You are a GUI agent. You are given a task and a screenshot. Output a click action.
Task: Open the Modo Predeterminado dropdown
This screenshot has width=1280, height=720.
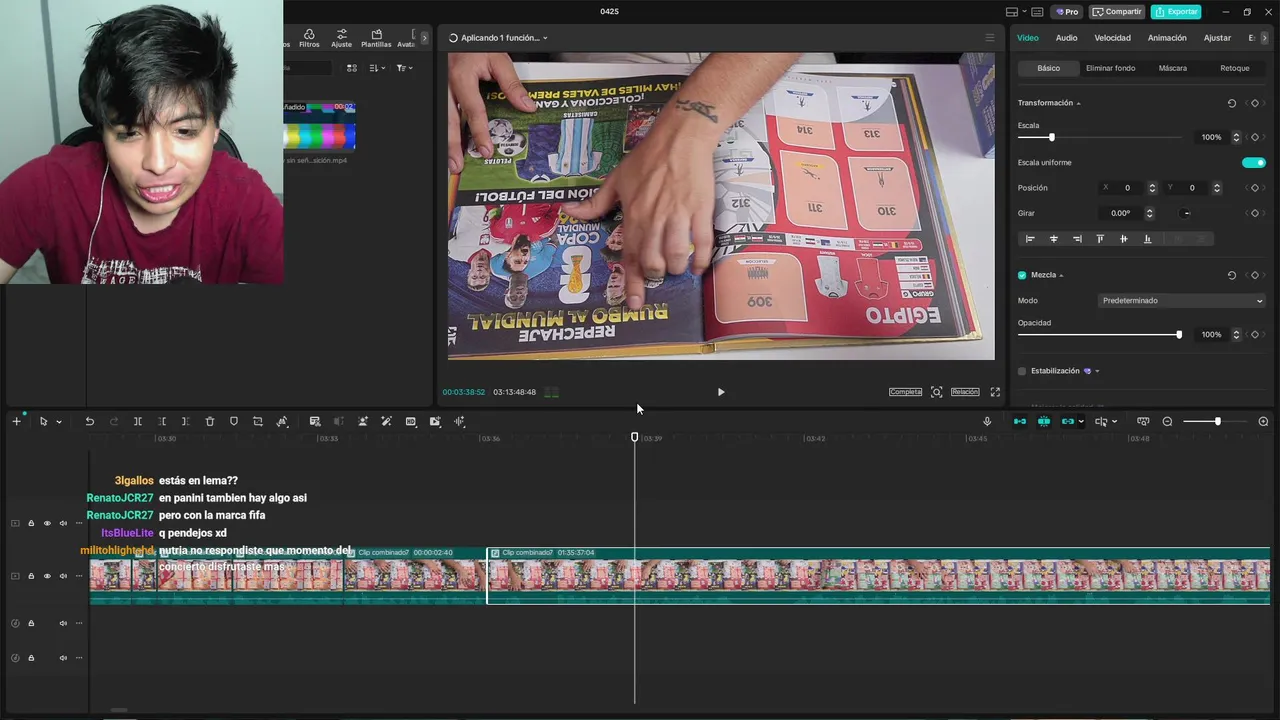pos(1181,300)
